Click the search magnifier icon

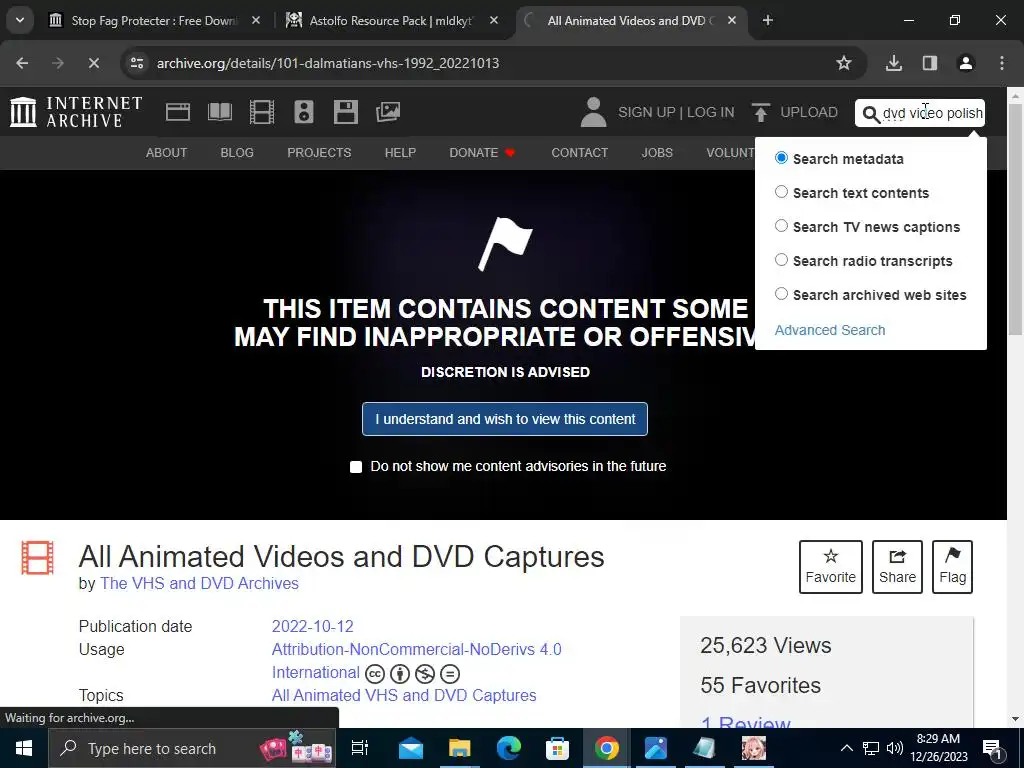point(871,114)
